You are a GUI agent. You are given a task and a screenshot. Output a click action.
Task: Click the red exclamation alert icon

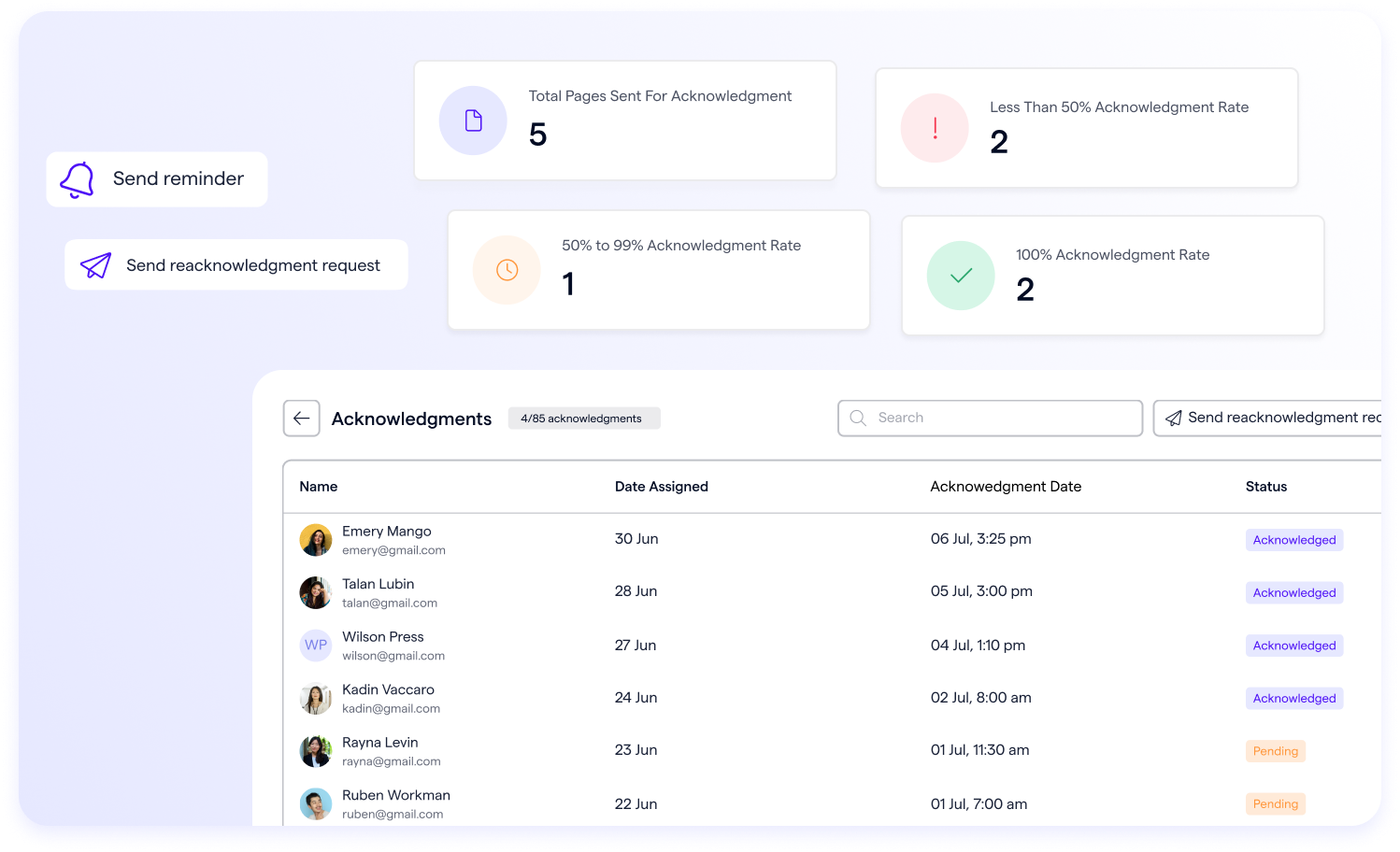[935, 128]
